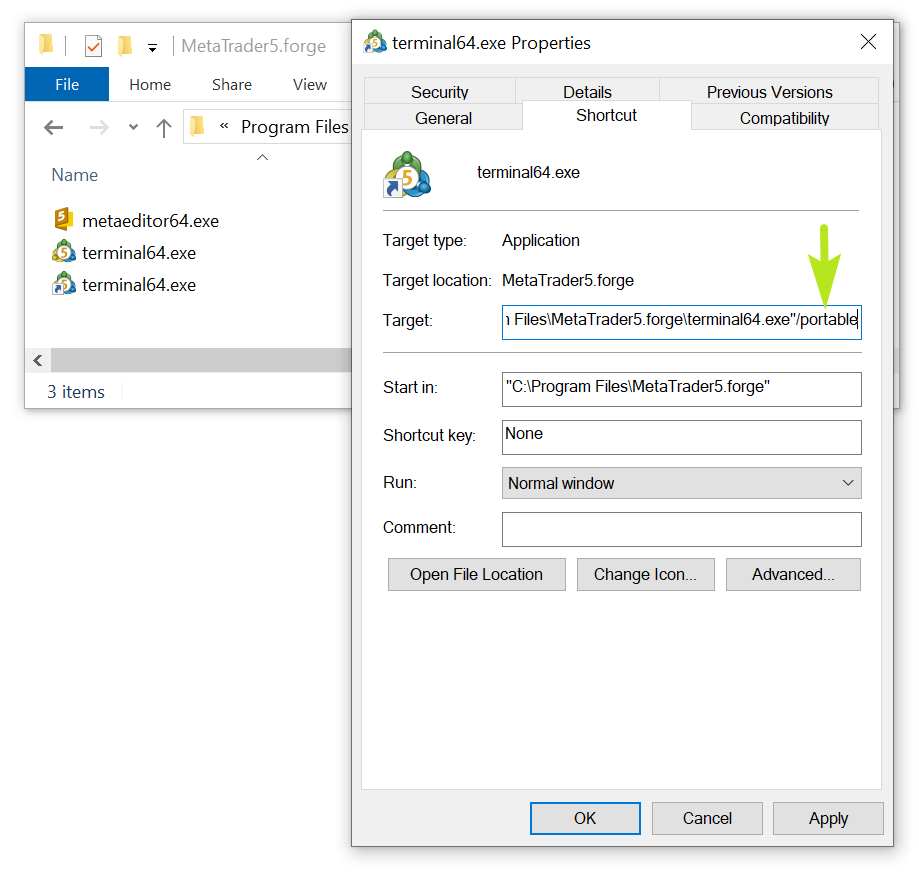Click the empty Comment field
Viewport: 919px width, 876px height.
click(x=681, y=529)
